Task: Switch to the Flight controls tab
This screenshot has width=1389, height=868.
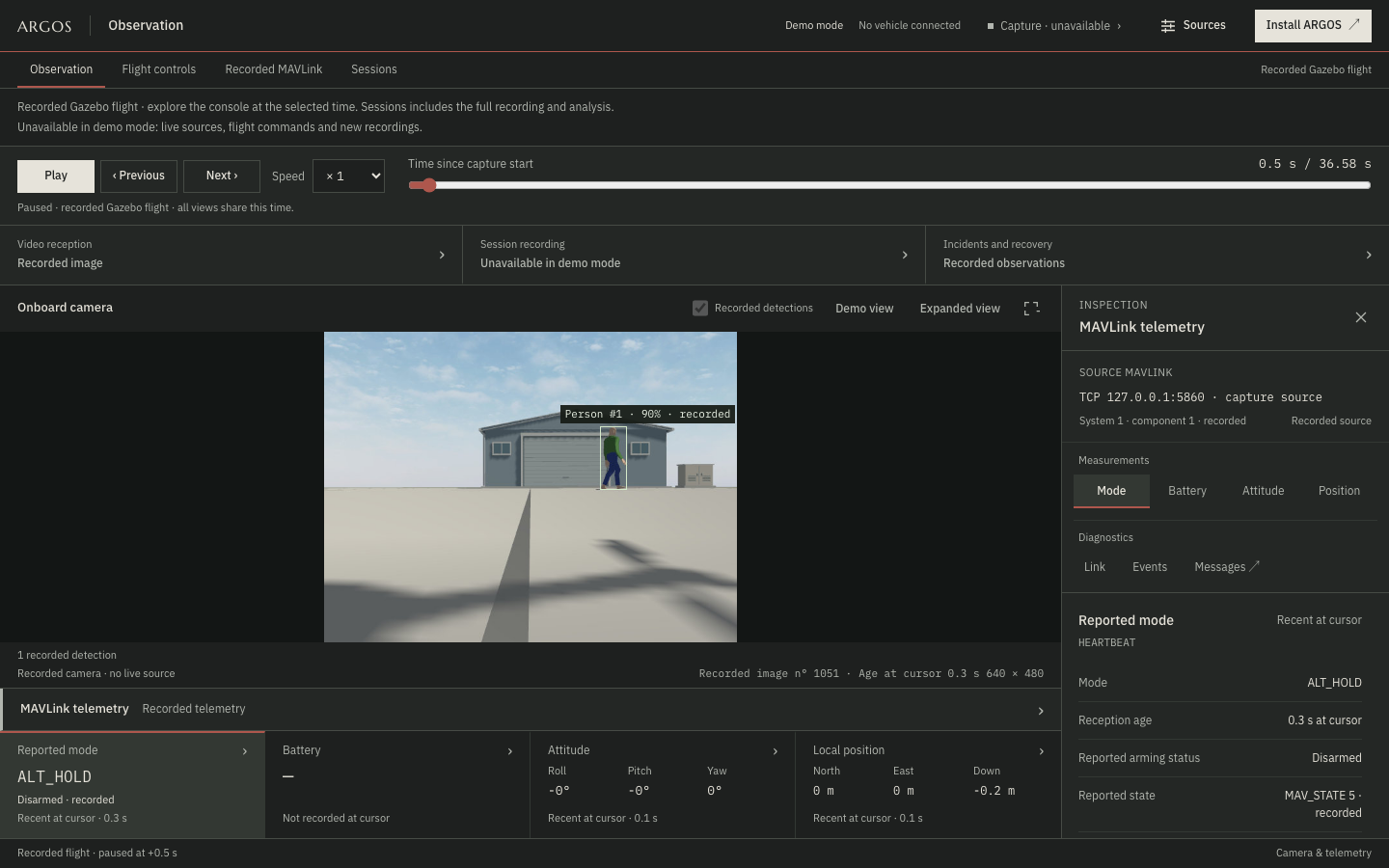Action: 159,69
